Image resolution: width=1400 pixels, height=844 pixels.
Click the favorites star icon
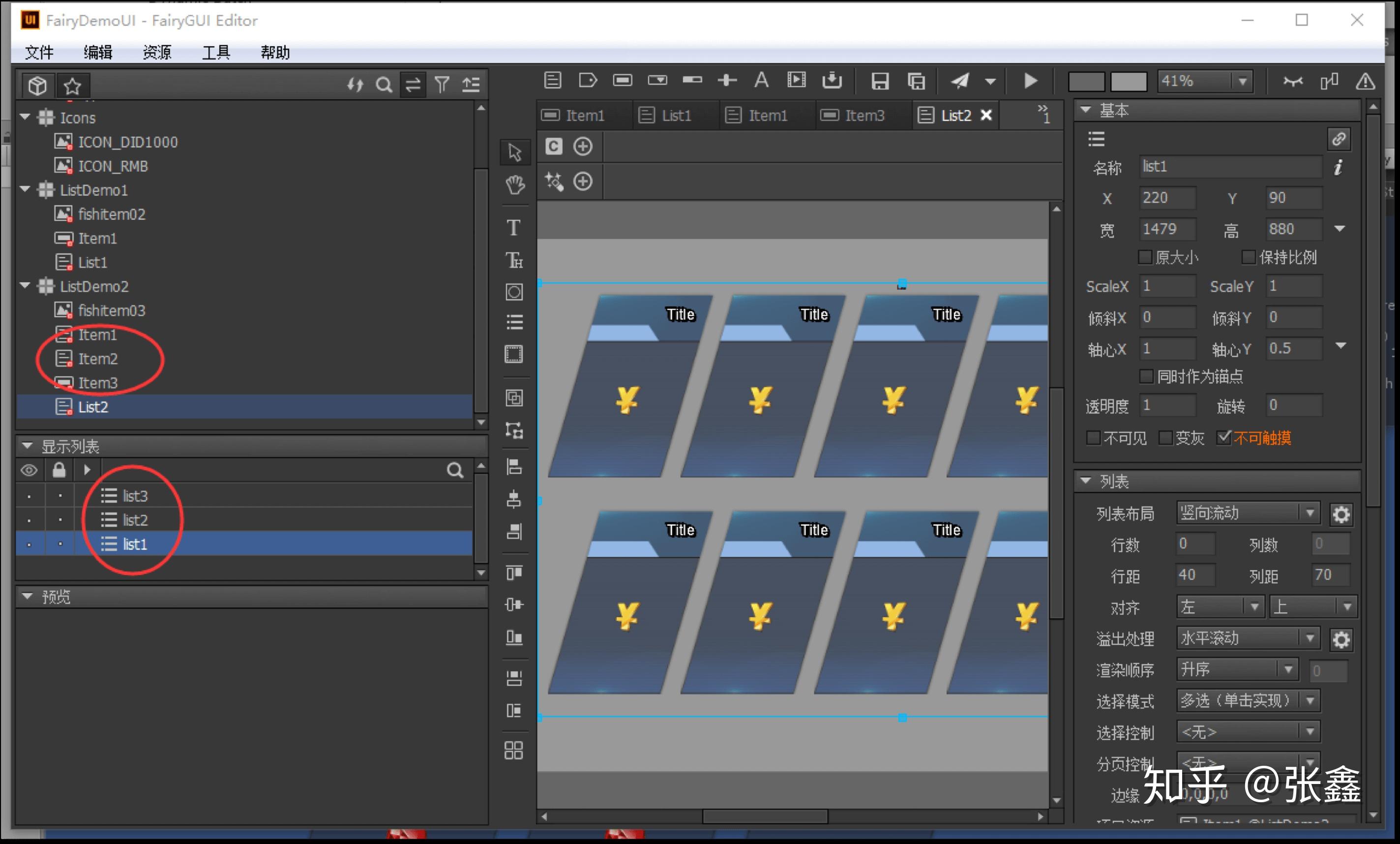click(x=72, y=86)
